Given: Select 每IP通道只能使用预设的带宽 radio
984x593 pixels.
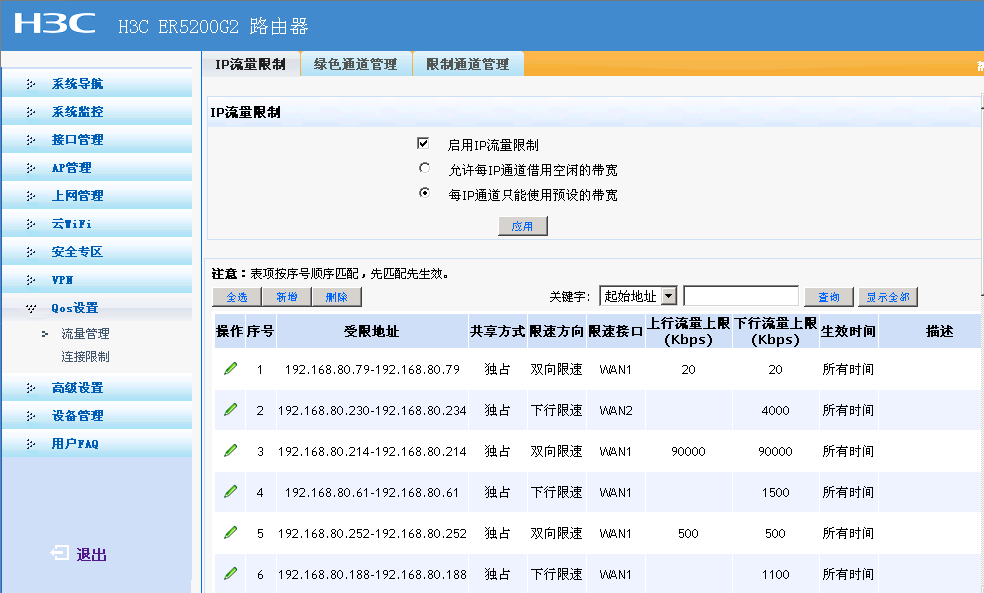Looking at the screenshot, I should coord(424,193).
